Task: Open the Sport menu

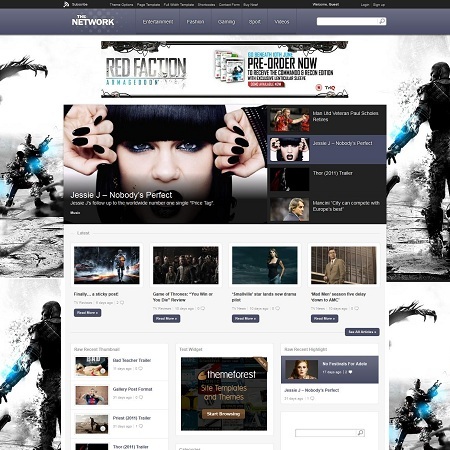Action: (x=255, y=22)
